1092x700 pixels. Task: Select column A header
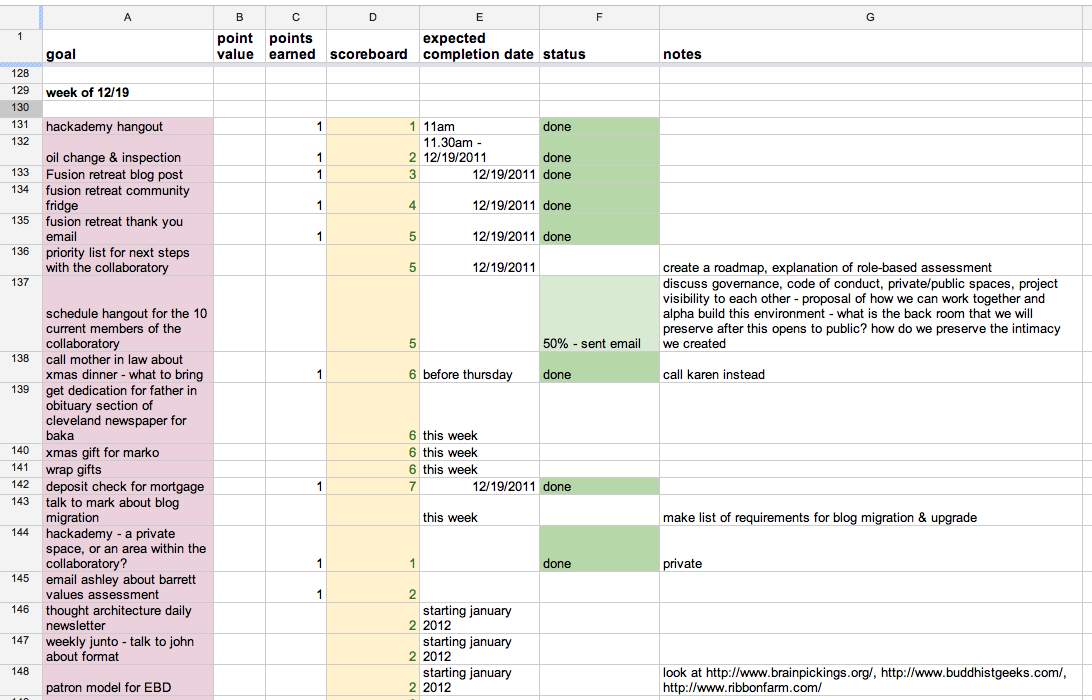pos(127,17)
